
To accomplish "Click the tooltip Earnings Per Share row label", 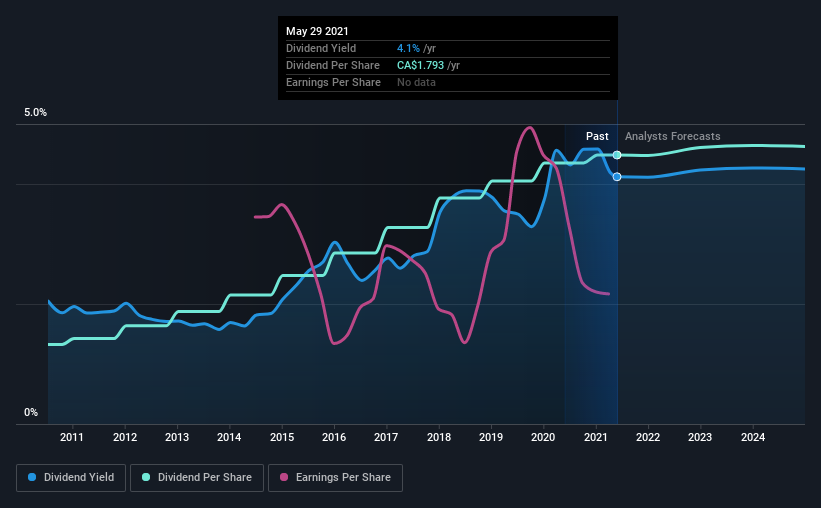I will 333,82.
